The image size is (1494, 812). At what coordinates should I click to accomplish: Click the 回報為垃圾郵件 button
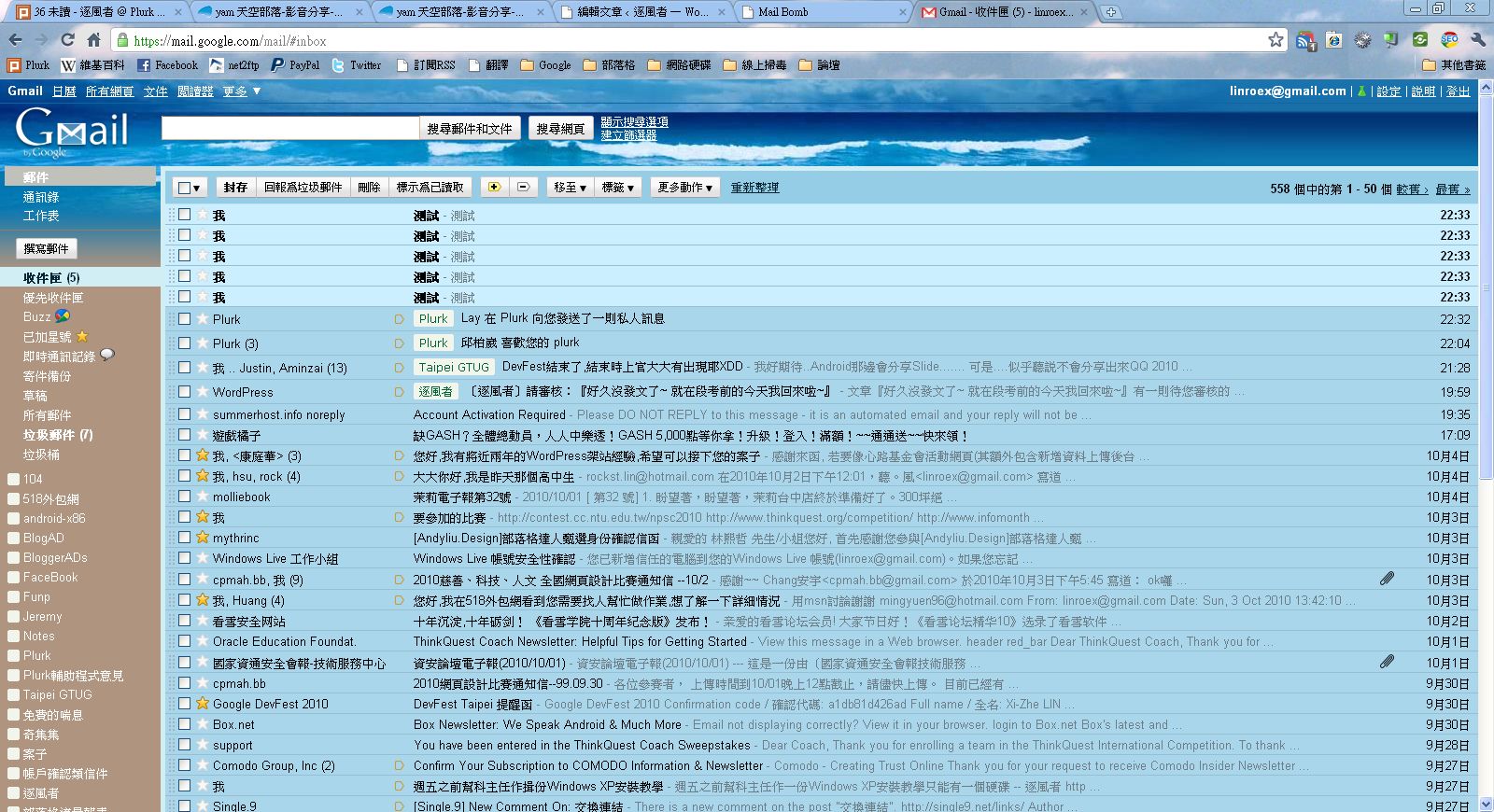[x=303, y=188]
